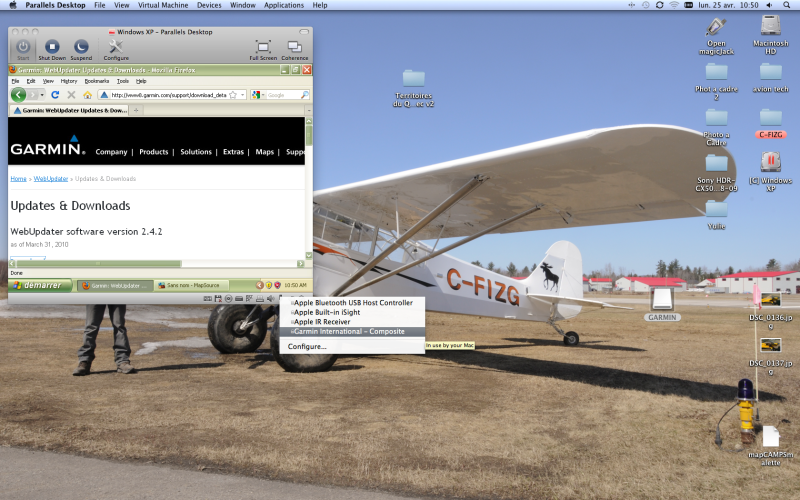Bookmark page with the star icon
The width and height of the screenshot is (800, 500).
233,95
